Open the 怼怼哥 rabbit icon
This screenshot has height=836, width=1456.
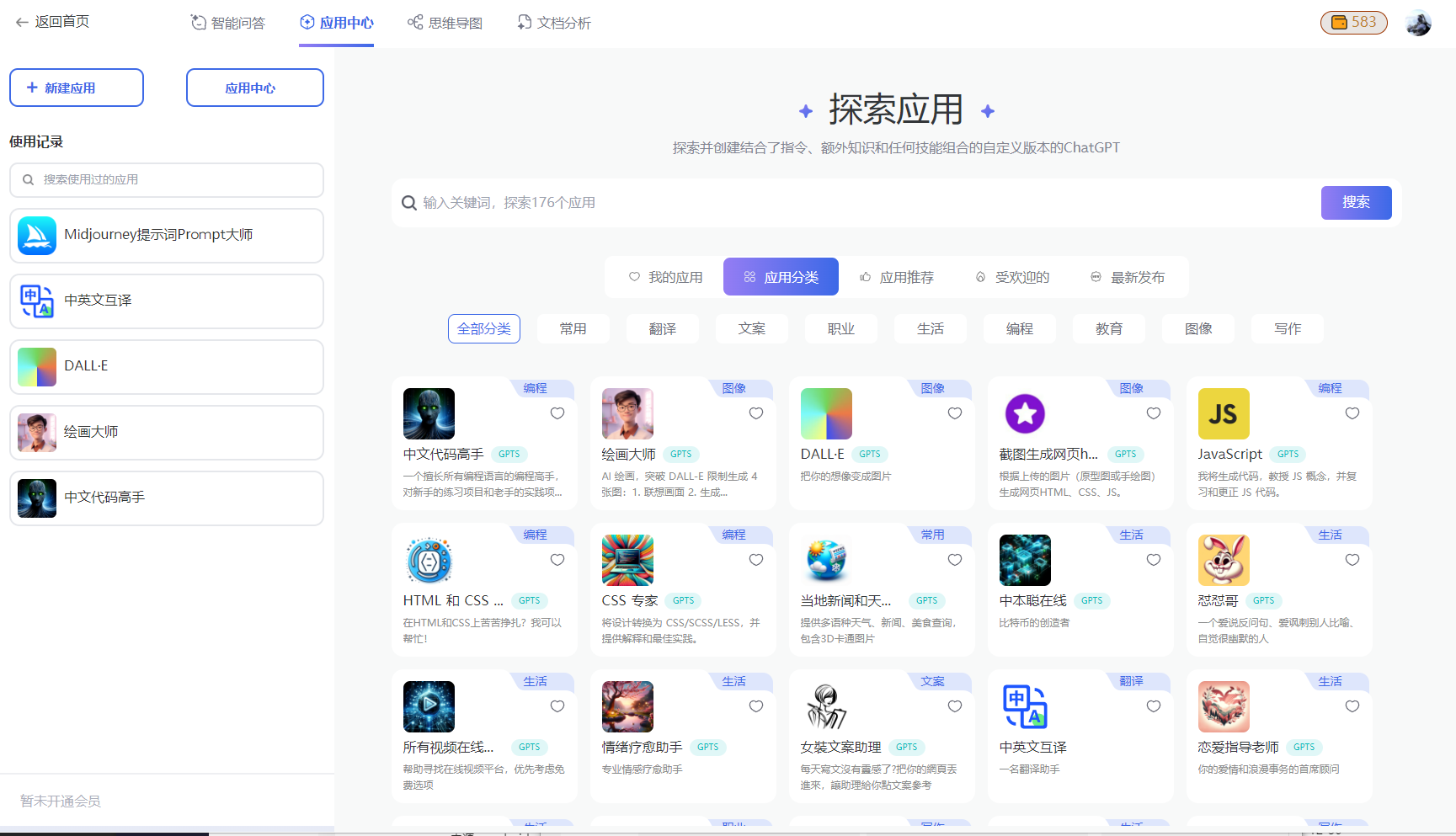[1224, 560]
